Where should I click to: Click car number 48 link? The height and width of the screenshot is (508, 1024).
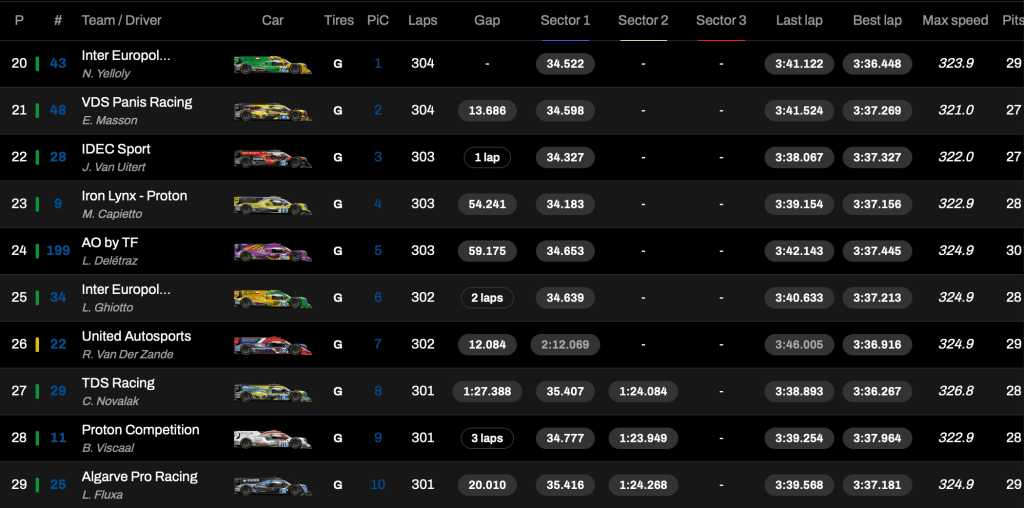point(58,110)
